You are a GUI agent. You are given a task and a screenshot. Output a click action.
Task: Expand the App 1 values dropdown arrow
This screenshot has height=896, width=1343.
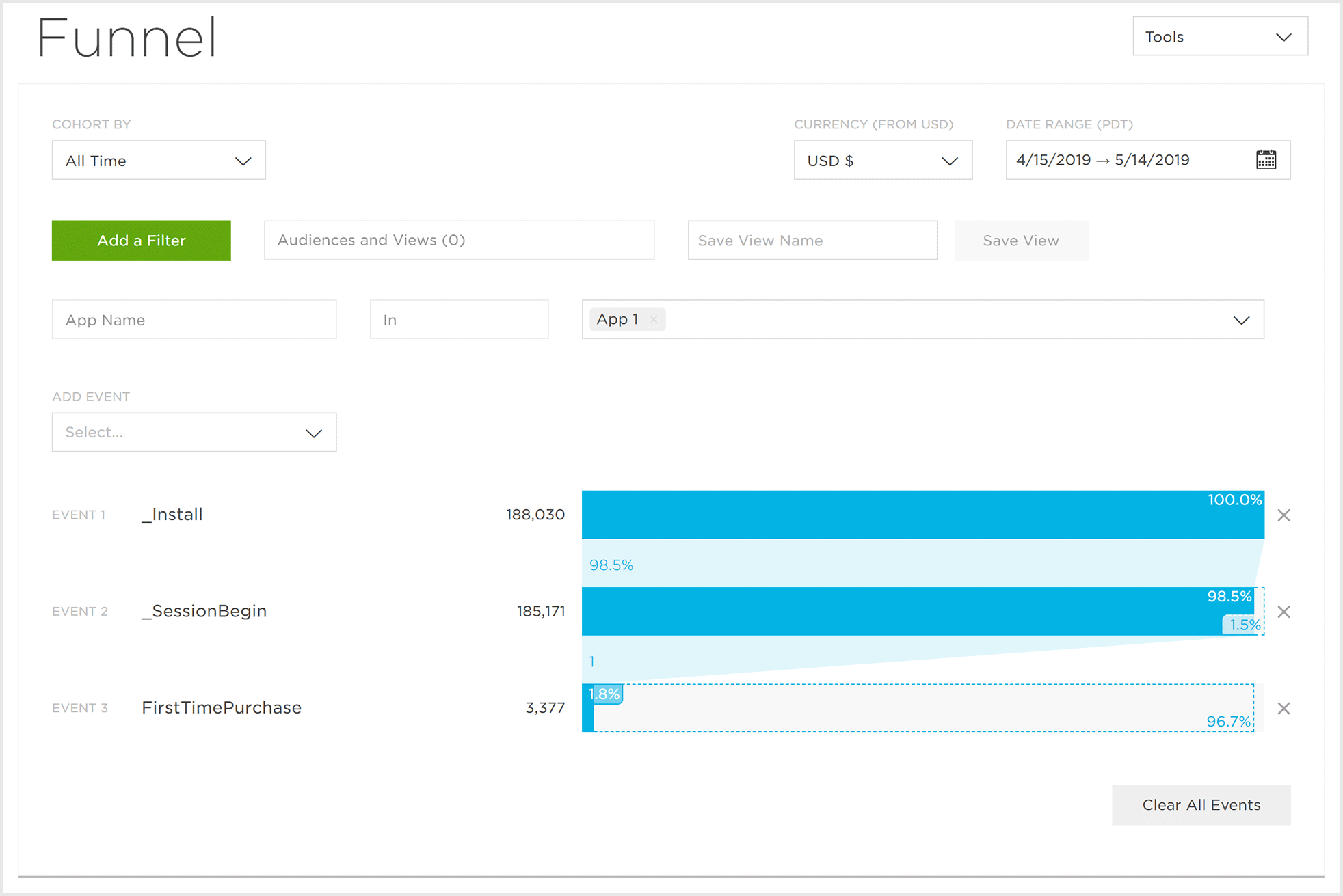[1241, 320]
